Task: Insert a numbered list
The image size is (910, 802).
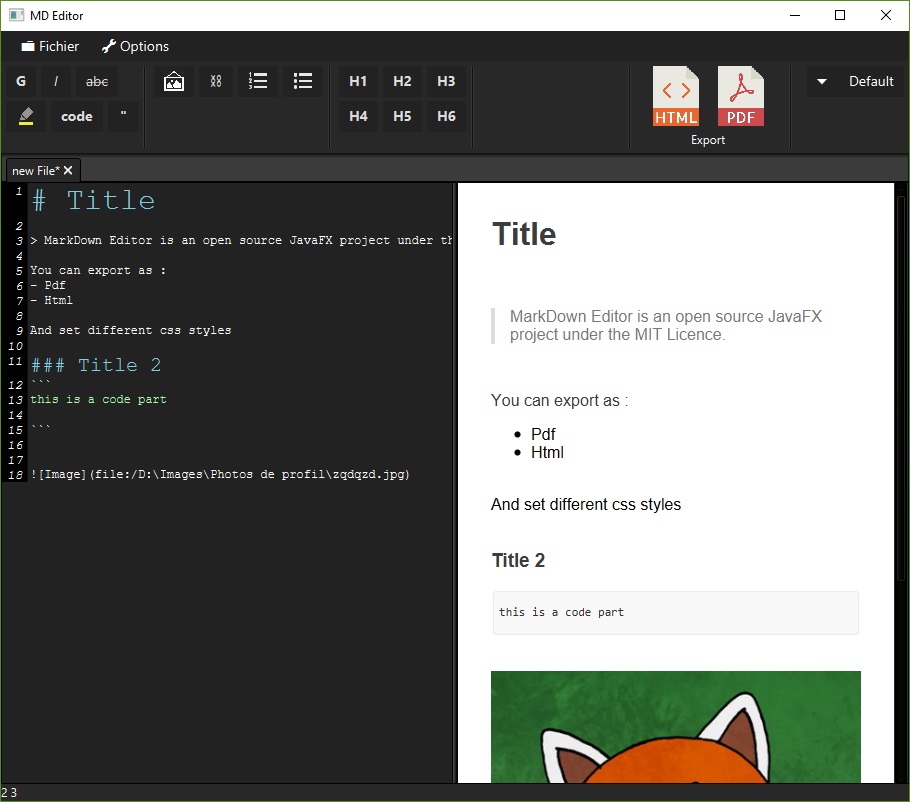Action: click(258, 82)
